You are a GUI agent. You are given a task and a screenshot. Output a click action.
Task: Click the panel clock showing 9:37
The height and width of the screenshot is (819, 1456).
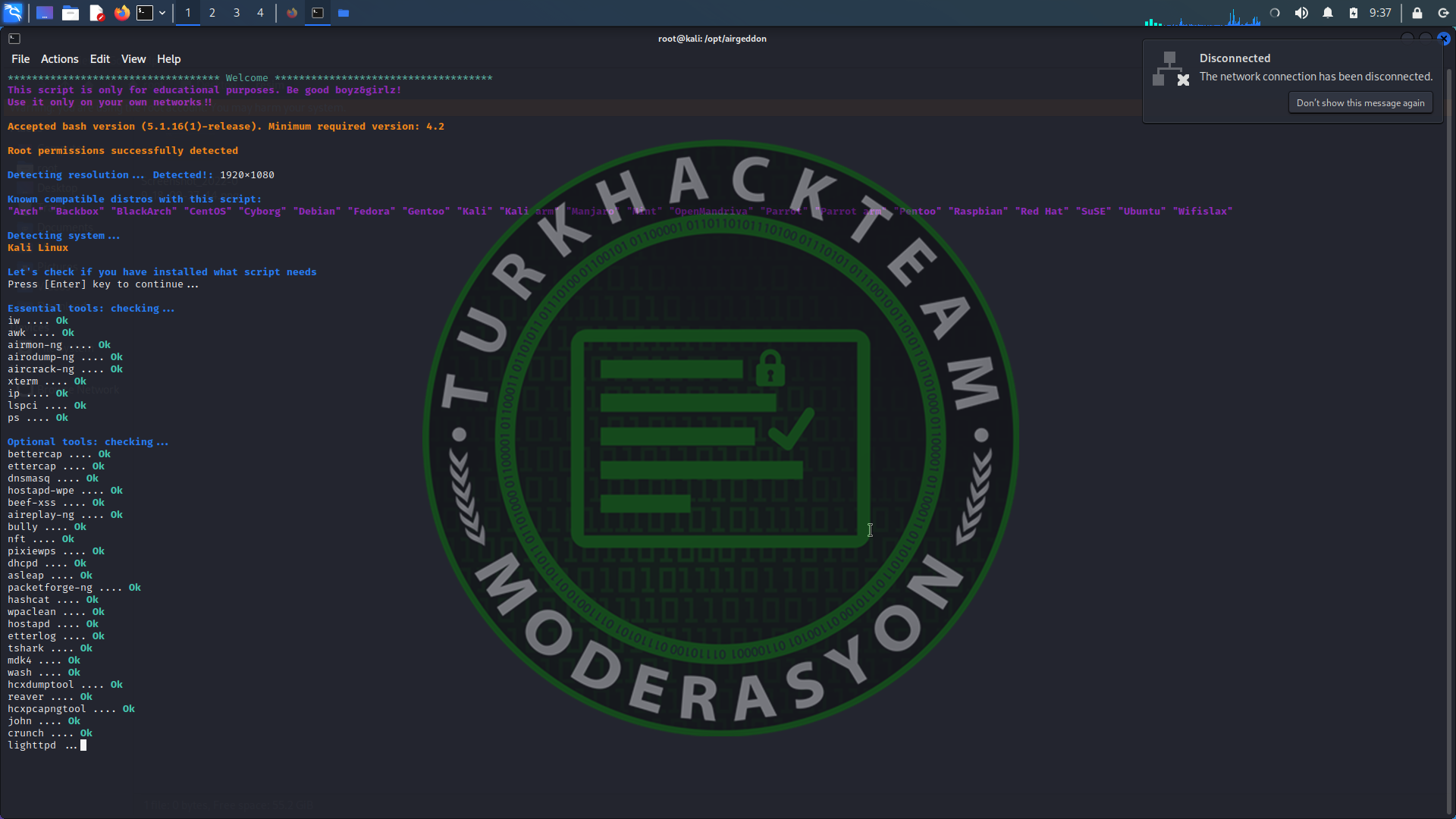click(1380, 13)
